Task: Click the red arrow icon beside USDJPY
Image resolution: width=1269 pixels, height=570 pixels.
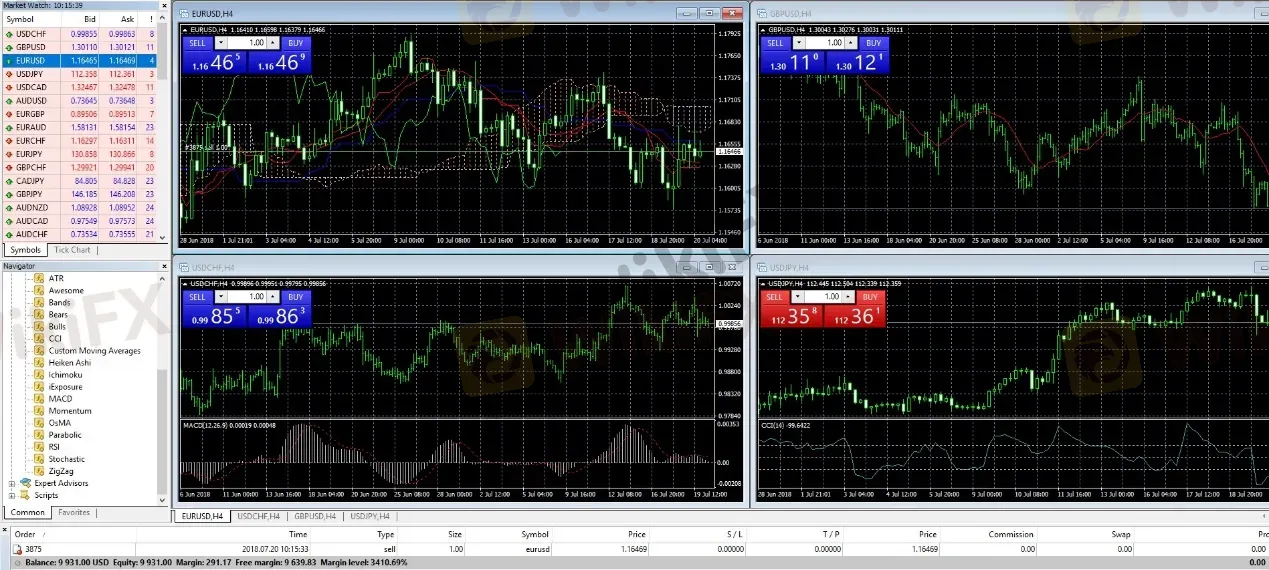Action: [x=10, y=74]
